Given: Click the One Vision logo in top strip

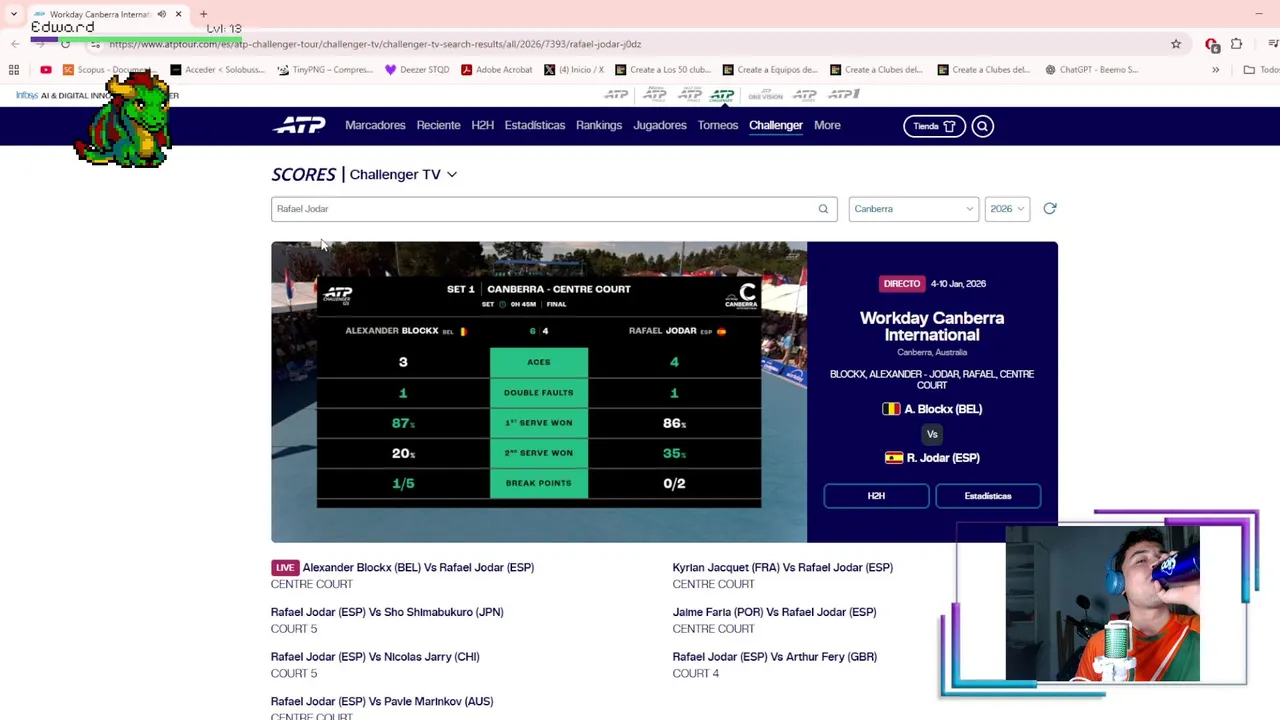Looking at the screenshot, I should (765, 94).
